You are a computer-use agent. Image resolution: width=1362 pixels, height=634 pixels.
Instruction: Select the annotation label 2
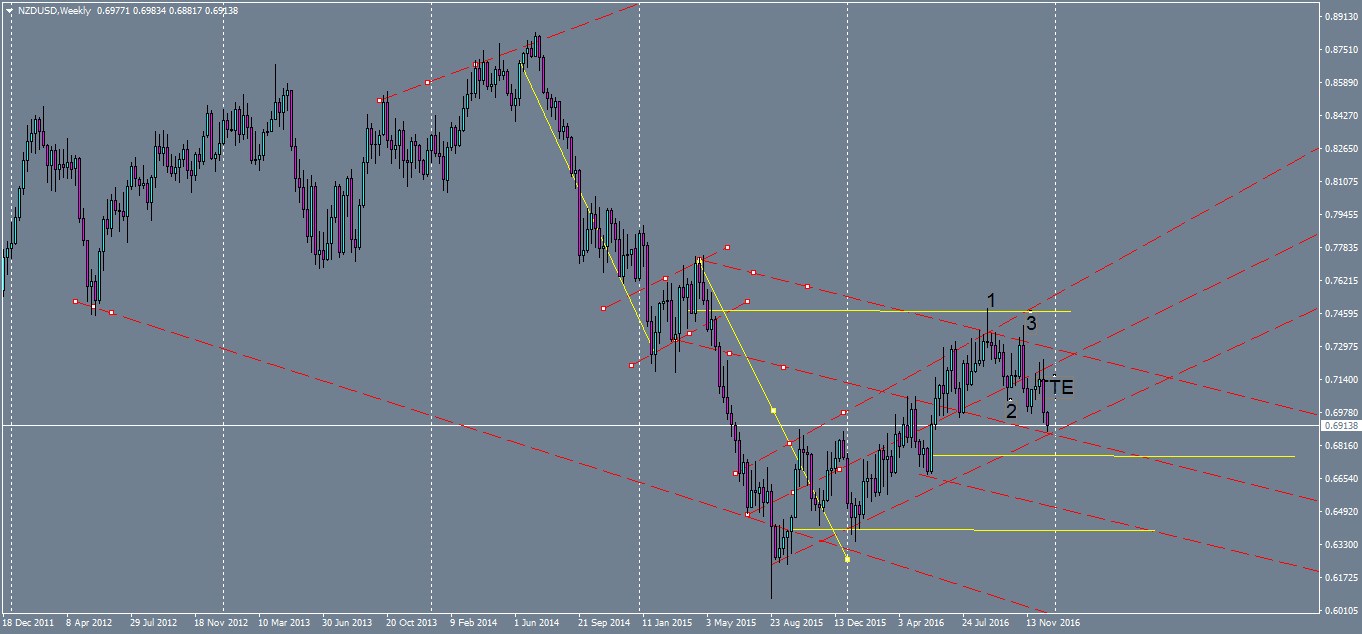pos(1010,411)
